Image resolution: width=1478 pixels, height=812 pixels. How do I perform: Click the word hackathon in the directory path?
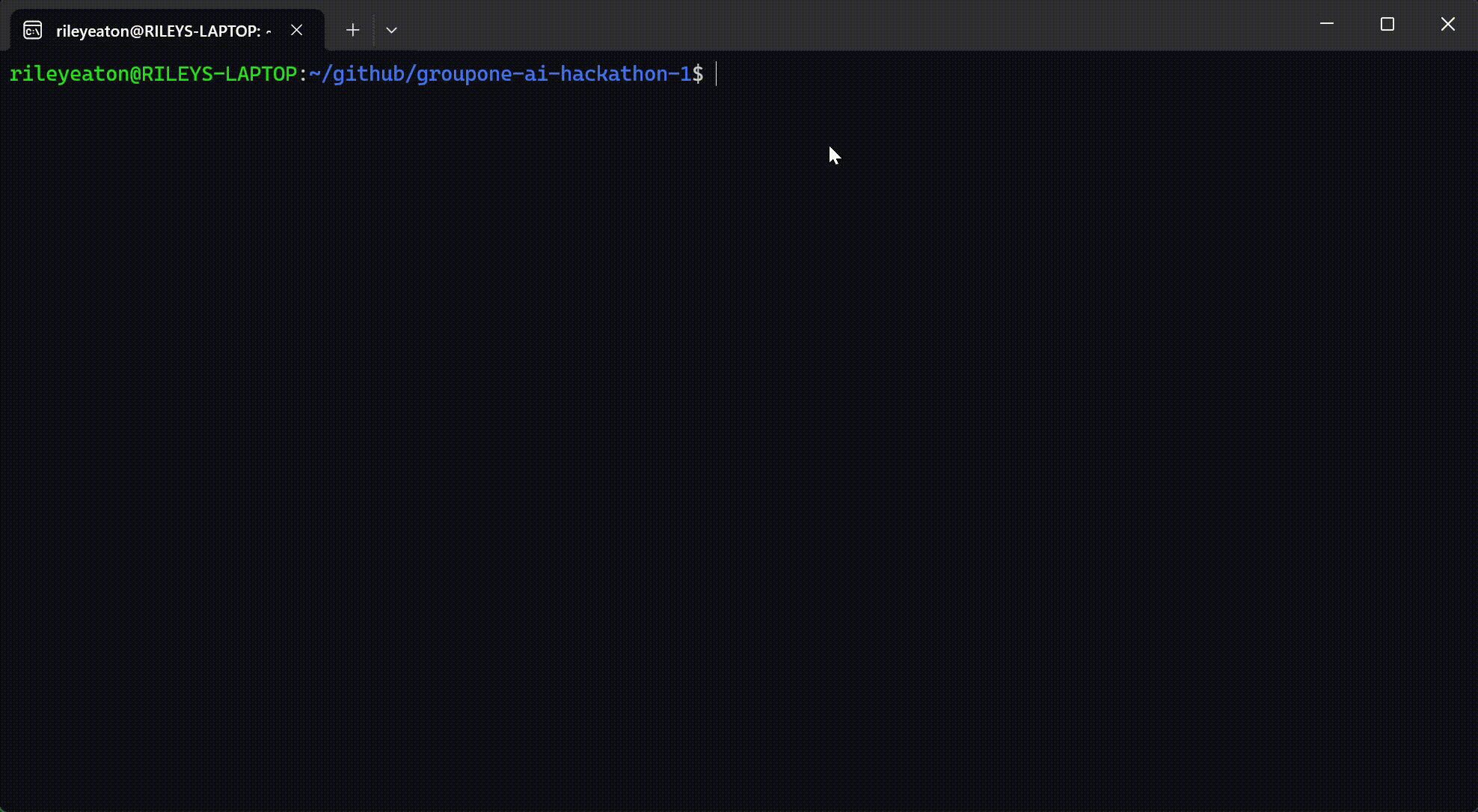click(x=613, y=74)
